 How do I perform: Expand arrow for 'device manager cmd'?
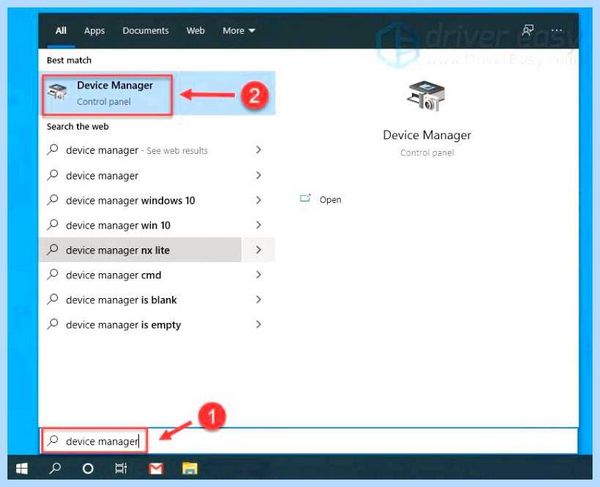coord(259,275)
